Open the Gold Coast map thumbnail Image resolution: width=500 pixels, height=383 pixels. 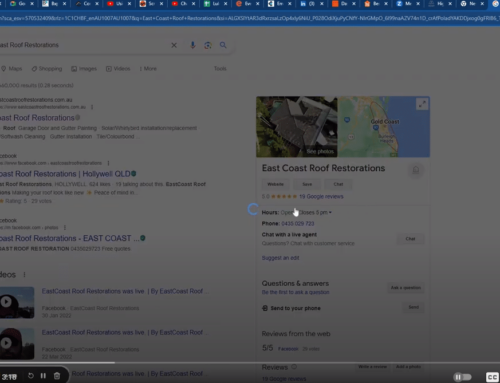click(384, 127)
